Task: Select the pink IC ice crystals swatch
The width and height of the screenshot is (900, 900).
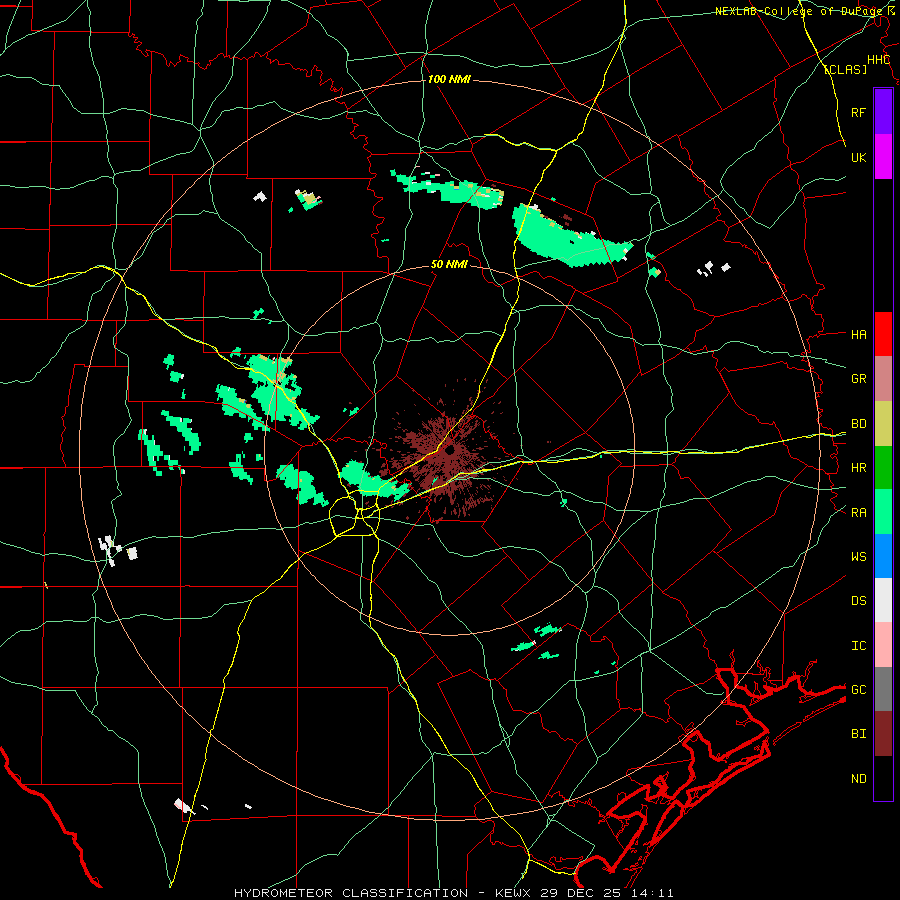Action: [883, 645]
